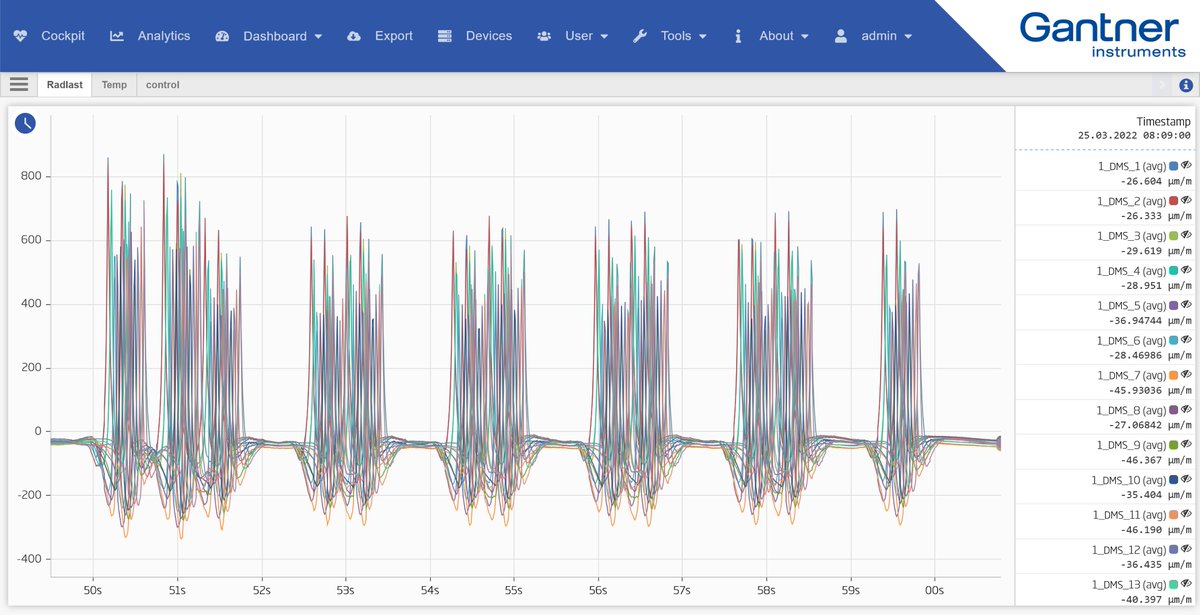The height and width of the screenshot is (615, 1200).
Task: Click the 00s label on the time axis
Action: [x=934, y=592]
